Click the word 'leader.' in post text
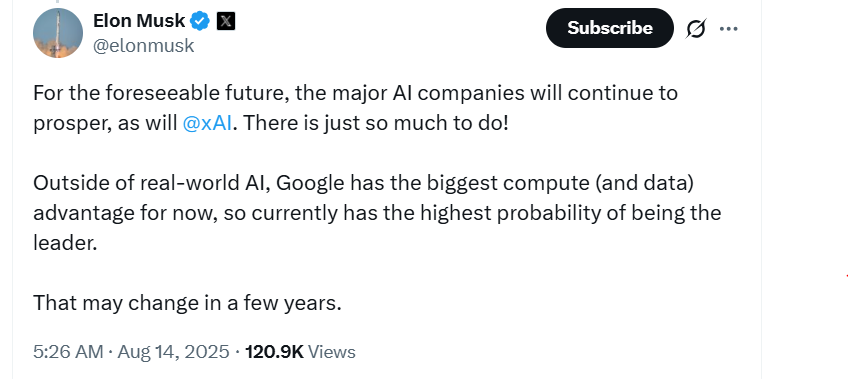 [65, 243]
